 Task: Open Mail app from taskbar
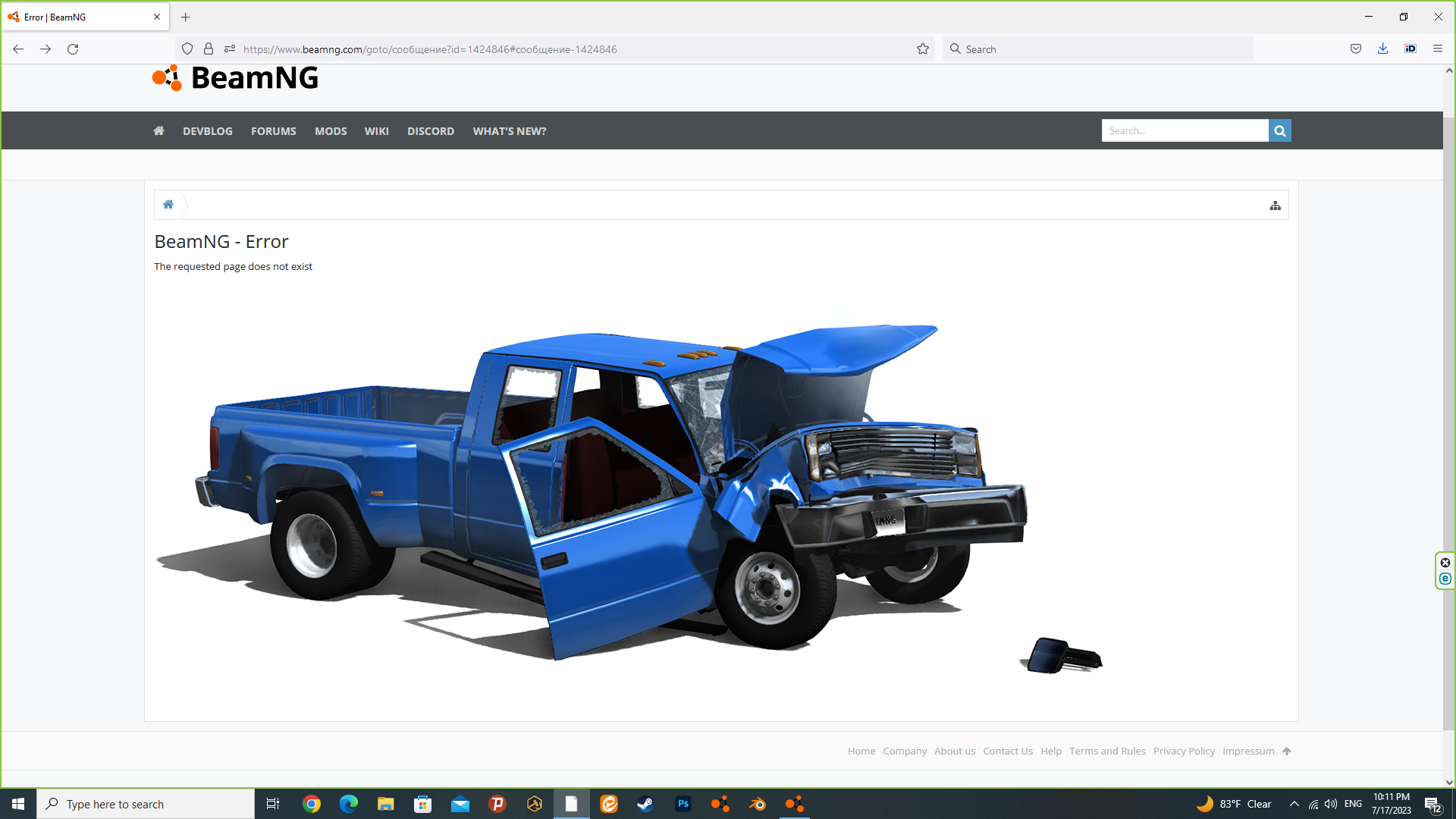click(460, 804)
